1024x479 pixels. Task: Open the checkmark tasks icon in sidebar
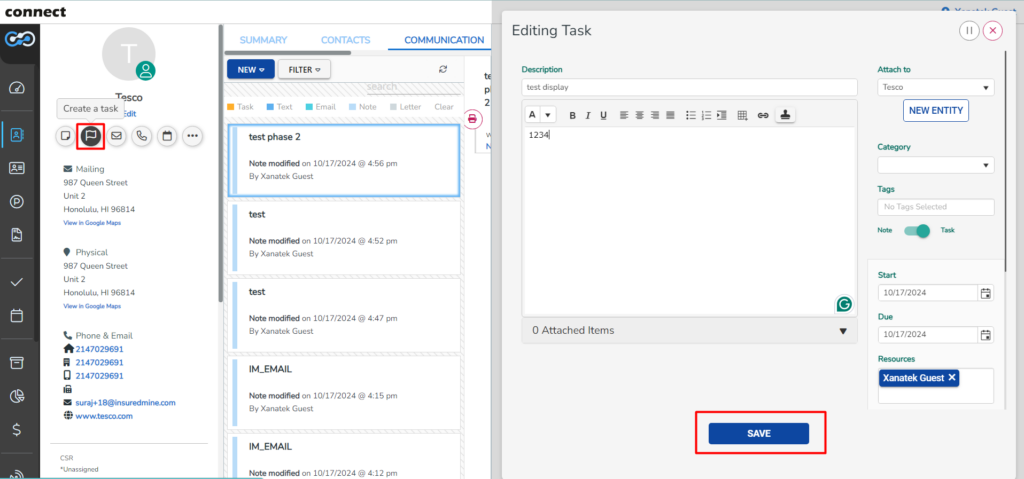click(18, 282)
